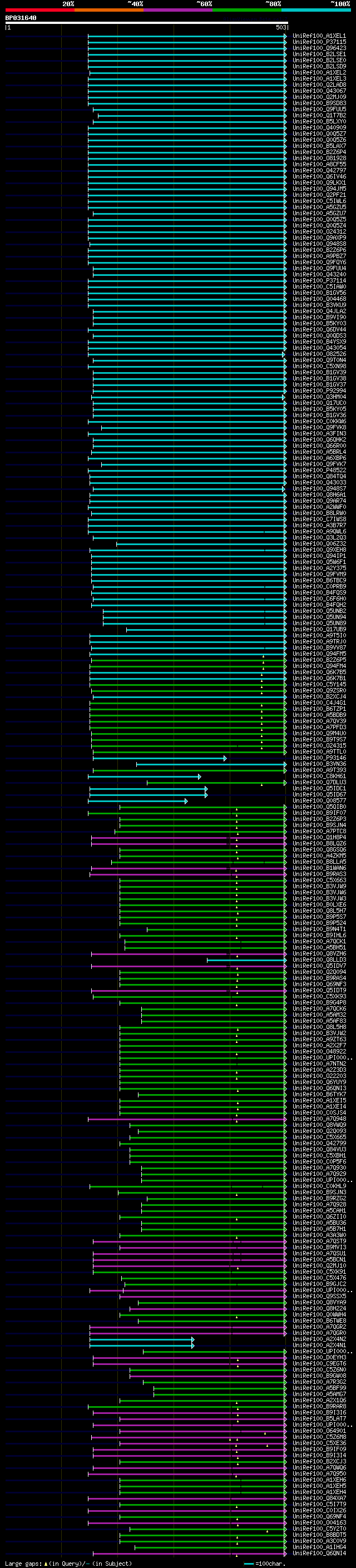Image resolution: width=356 pixels, height=1568 pixels.
Task: Select the UniRef100_Q40909 entry
Action: (319, 128)
